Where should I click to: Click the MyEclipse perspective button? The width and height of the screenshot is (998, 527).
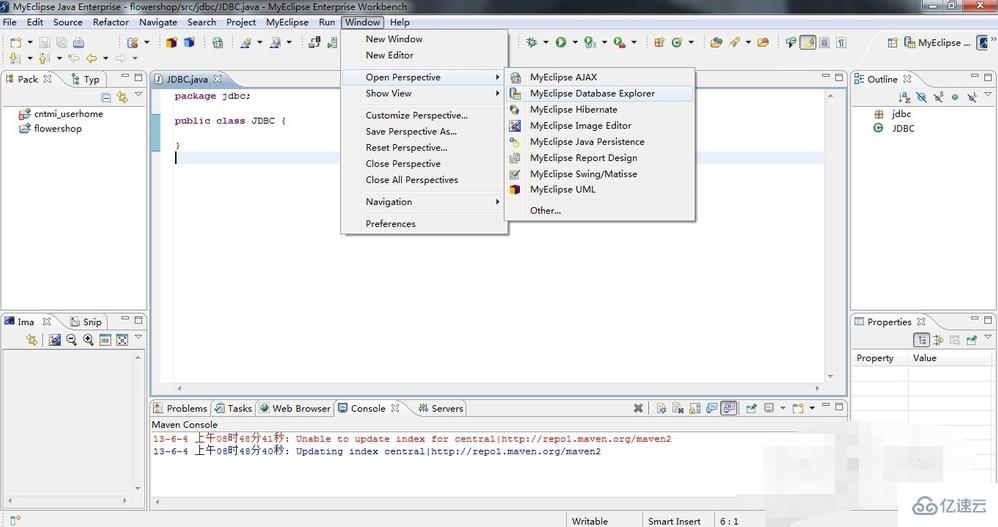coord(937,43)
